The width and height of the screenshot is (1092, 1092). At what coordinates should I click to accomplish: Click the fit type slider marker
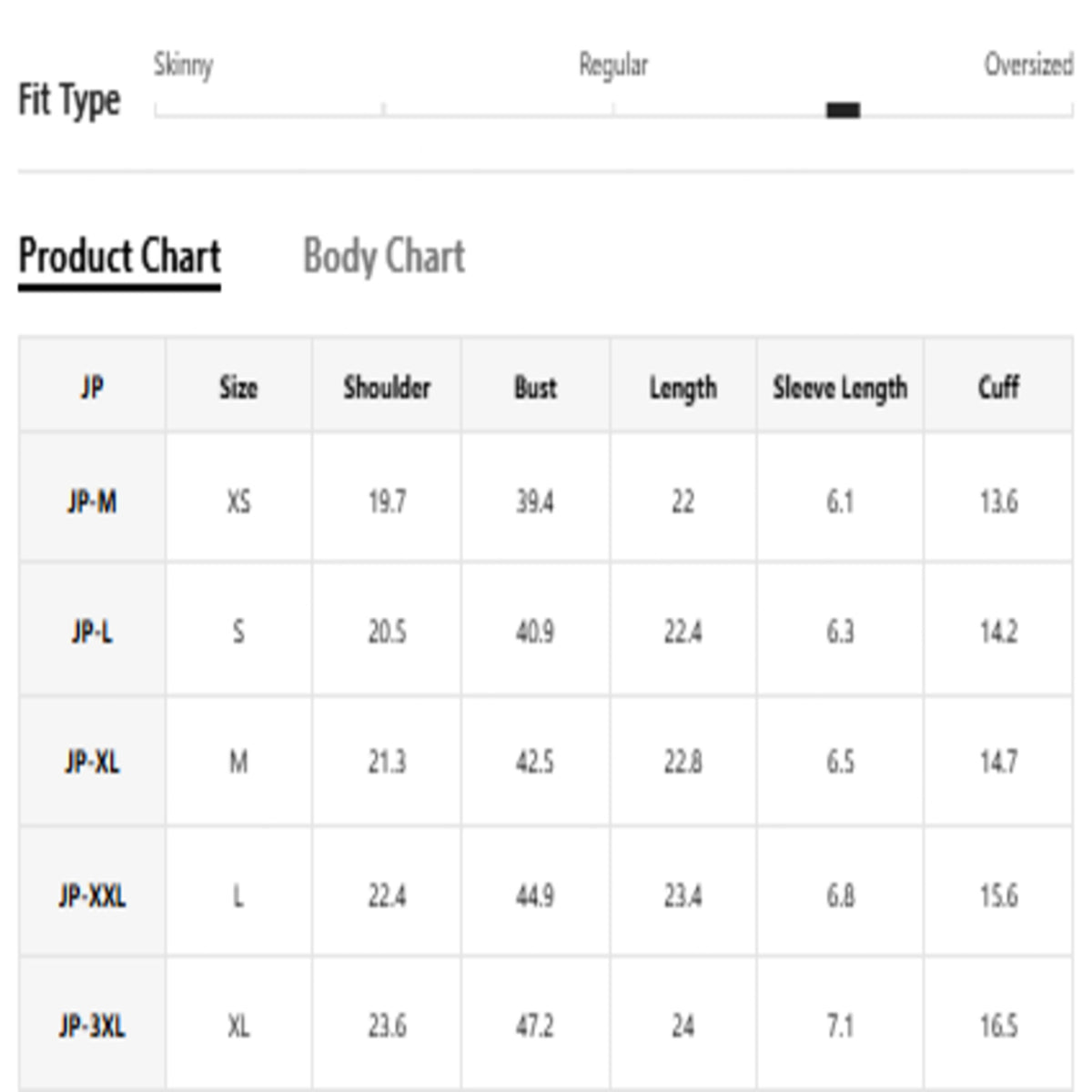843,110
